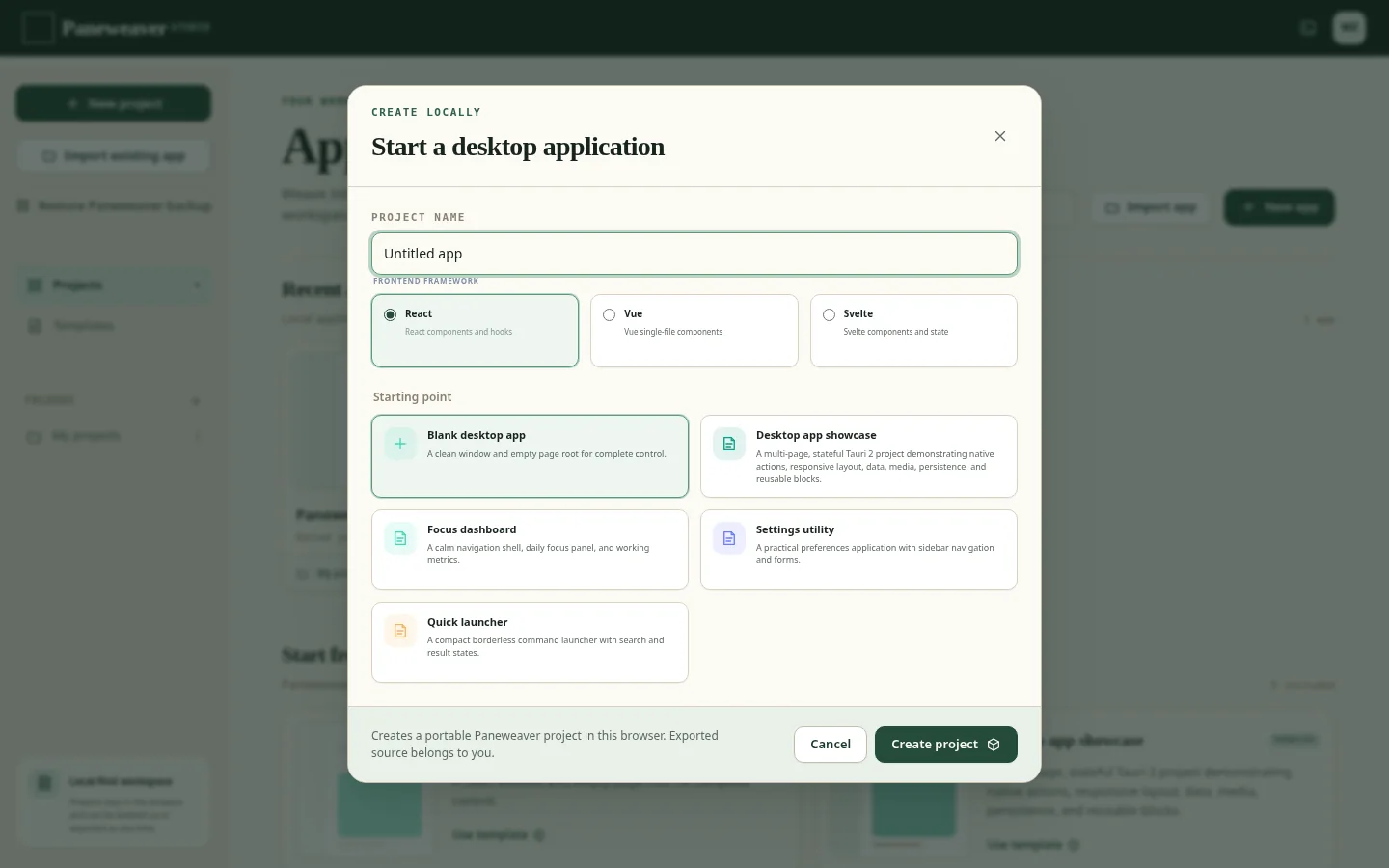Image resolution: width=1389 pixels, height=868 pixels.
Task: Click the React components and hooks description
Action: [x=458, y=332]
